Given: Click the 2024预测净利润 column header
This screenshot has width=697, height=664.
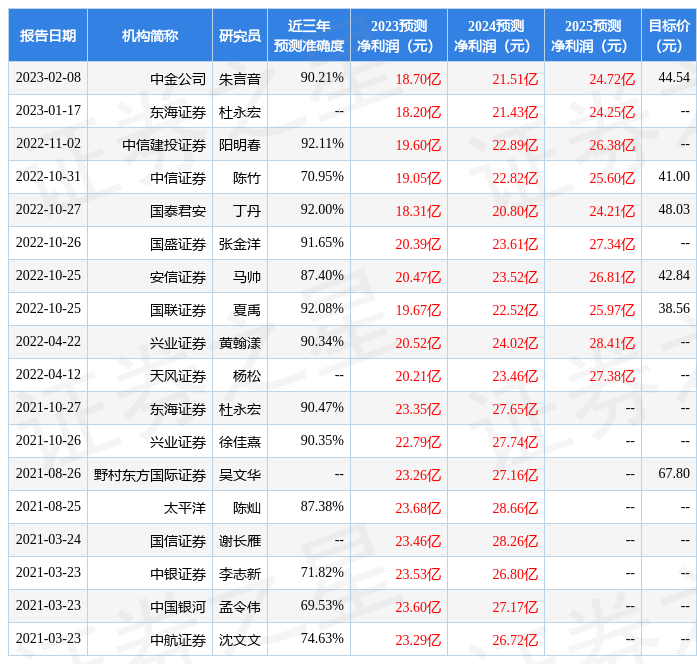Looking at the screenshot, I should [x=496, y=36].
